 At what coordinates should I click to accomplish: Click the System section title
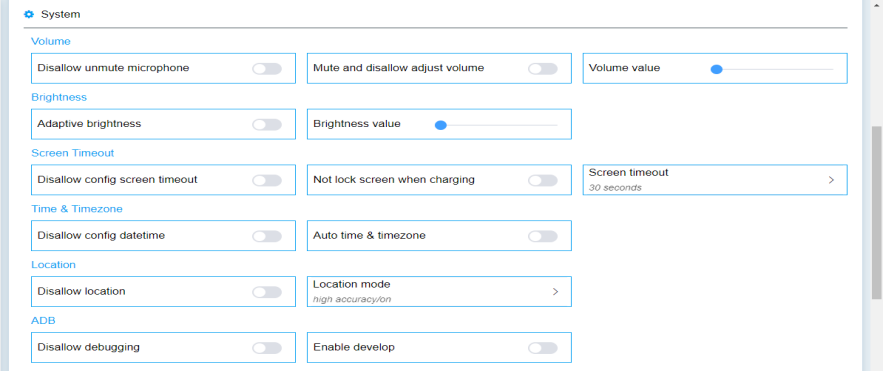point(61,14)
